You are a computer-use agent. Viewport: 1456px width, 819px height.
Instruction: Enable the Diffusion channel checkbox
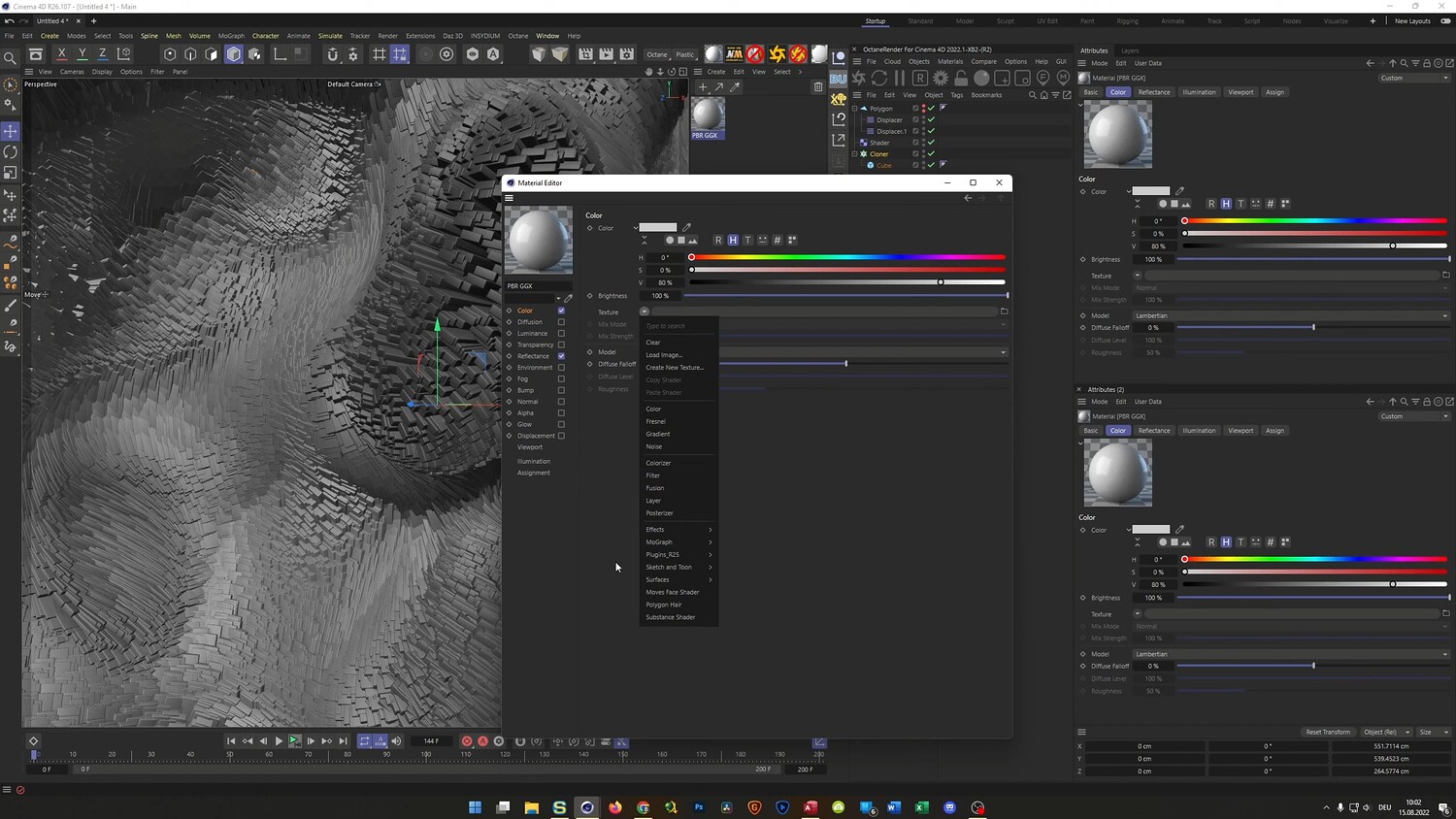click(561, 322)
